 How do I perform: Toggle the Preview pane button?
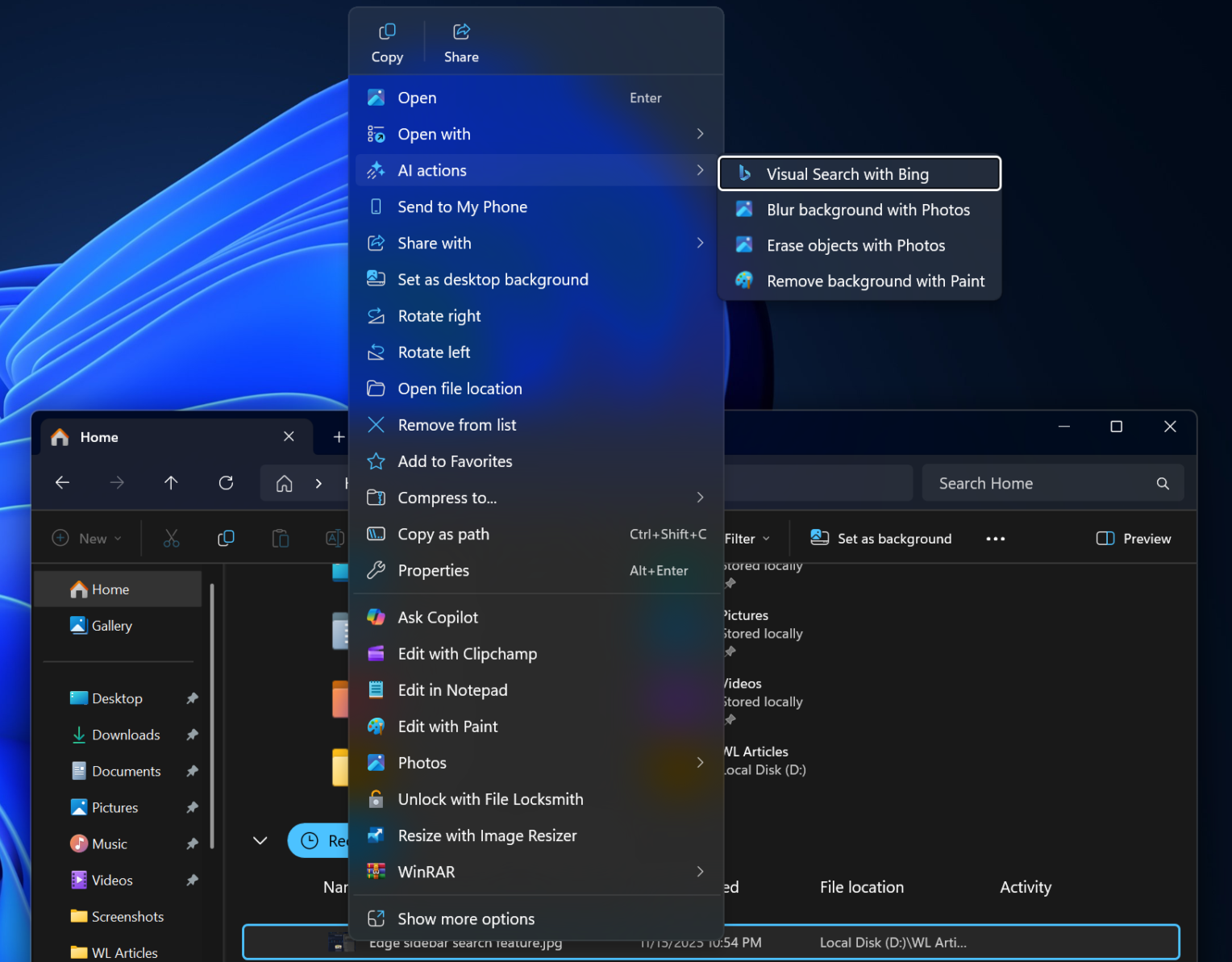coord(1134,539)
